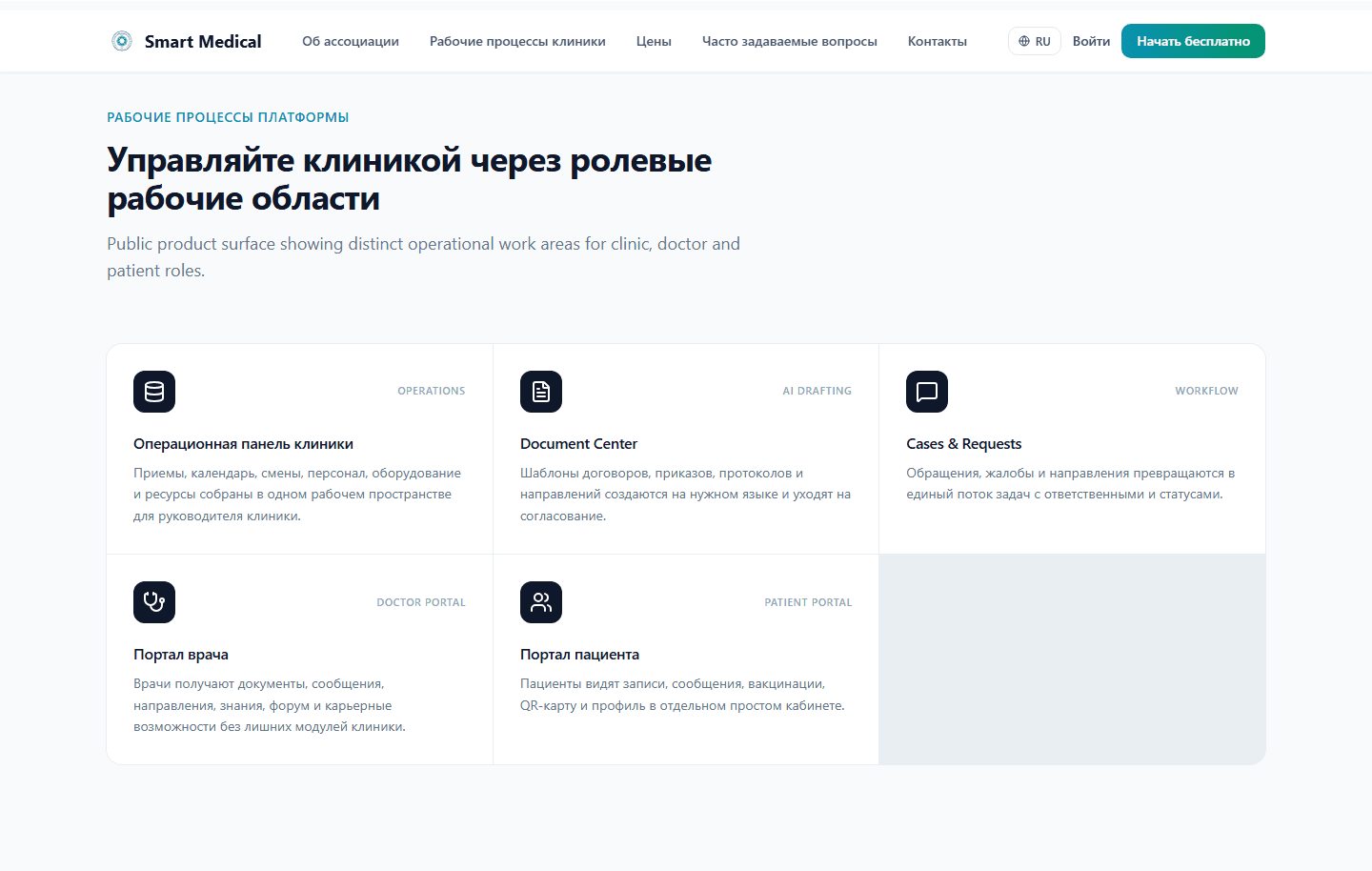The width and height of the screenshot is (1372, 871).
Task: Click the description starting with Шаблоны договоров
Action: tap(685, 495)
